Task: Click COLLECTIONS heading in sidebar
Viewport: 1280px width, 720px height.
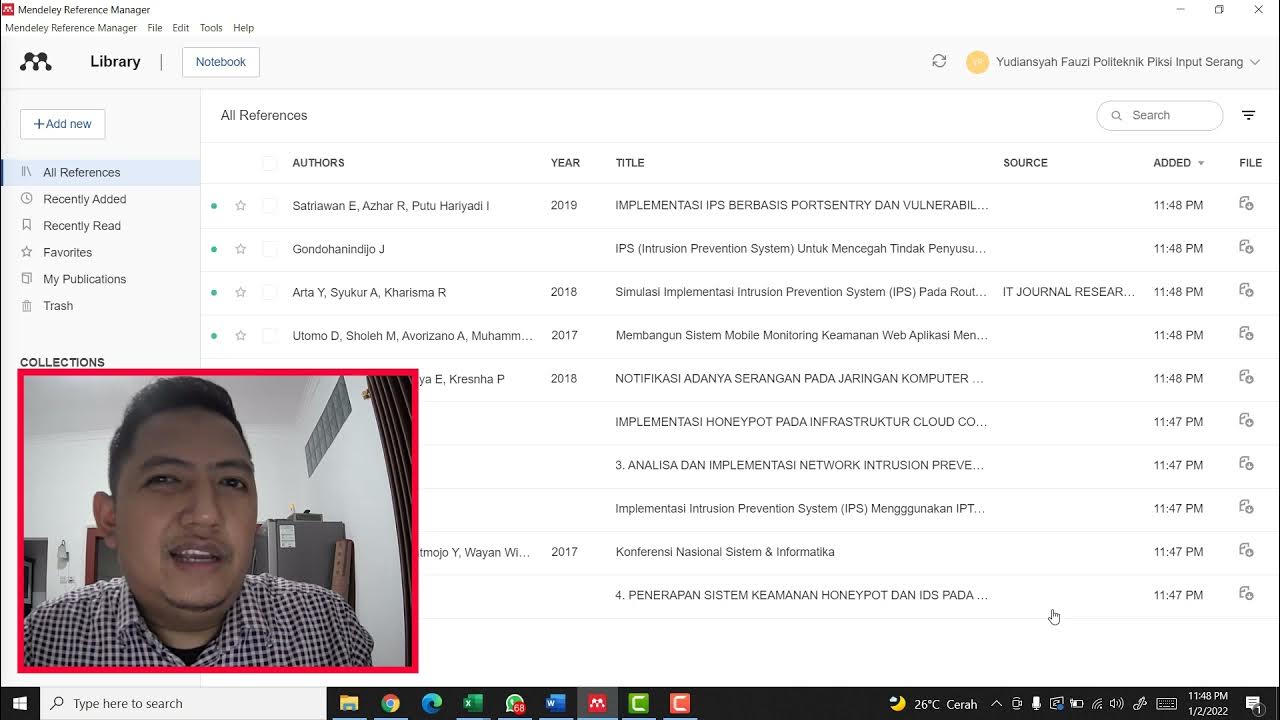Action: pos(62,362)
